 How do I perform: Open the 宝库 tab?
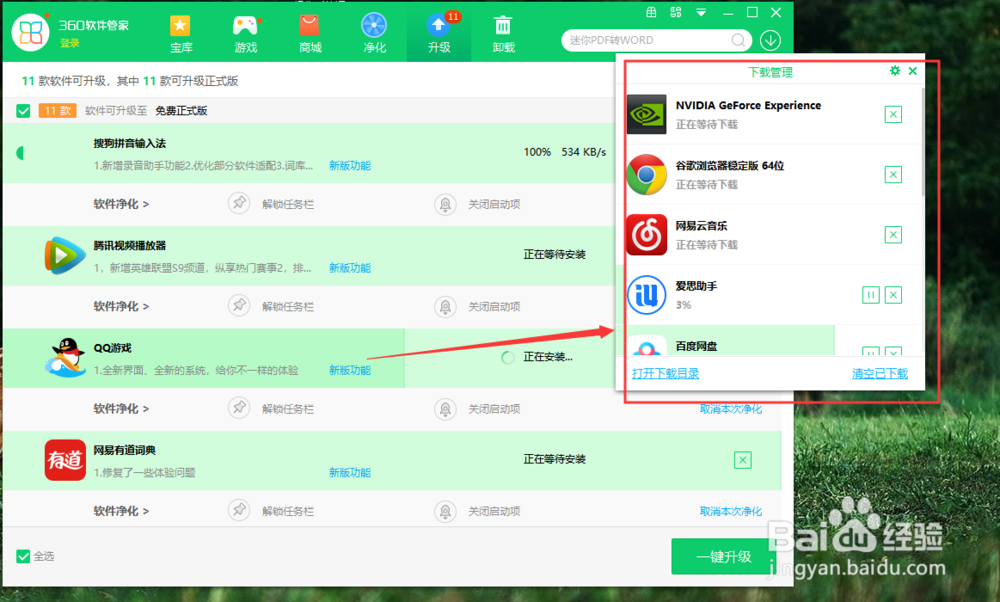(180, 34)
